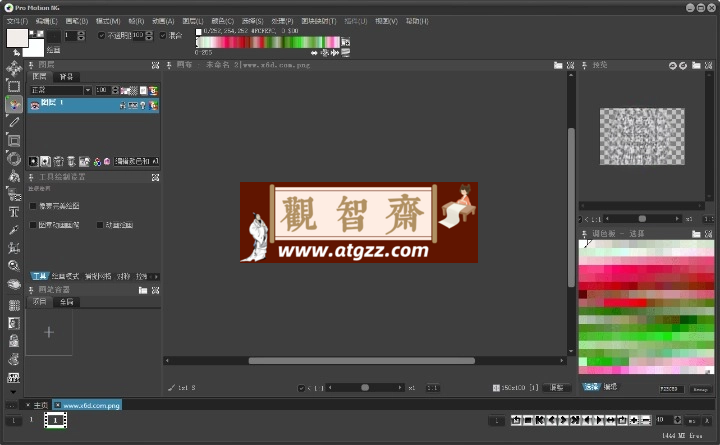
Task: Toggle the zoom checkbox below the canvas
Action: coord(301,388)
